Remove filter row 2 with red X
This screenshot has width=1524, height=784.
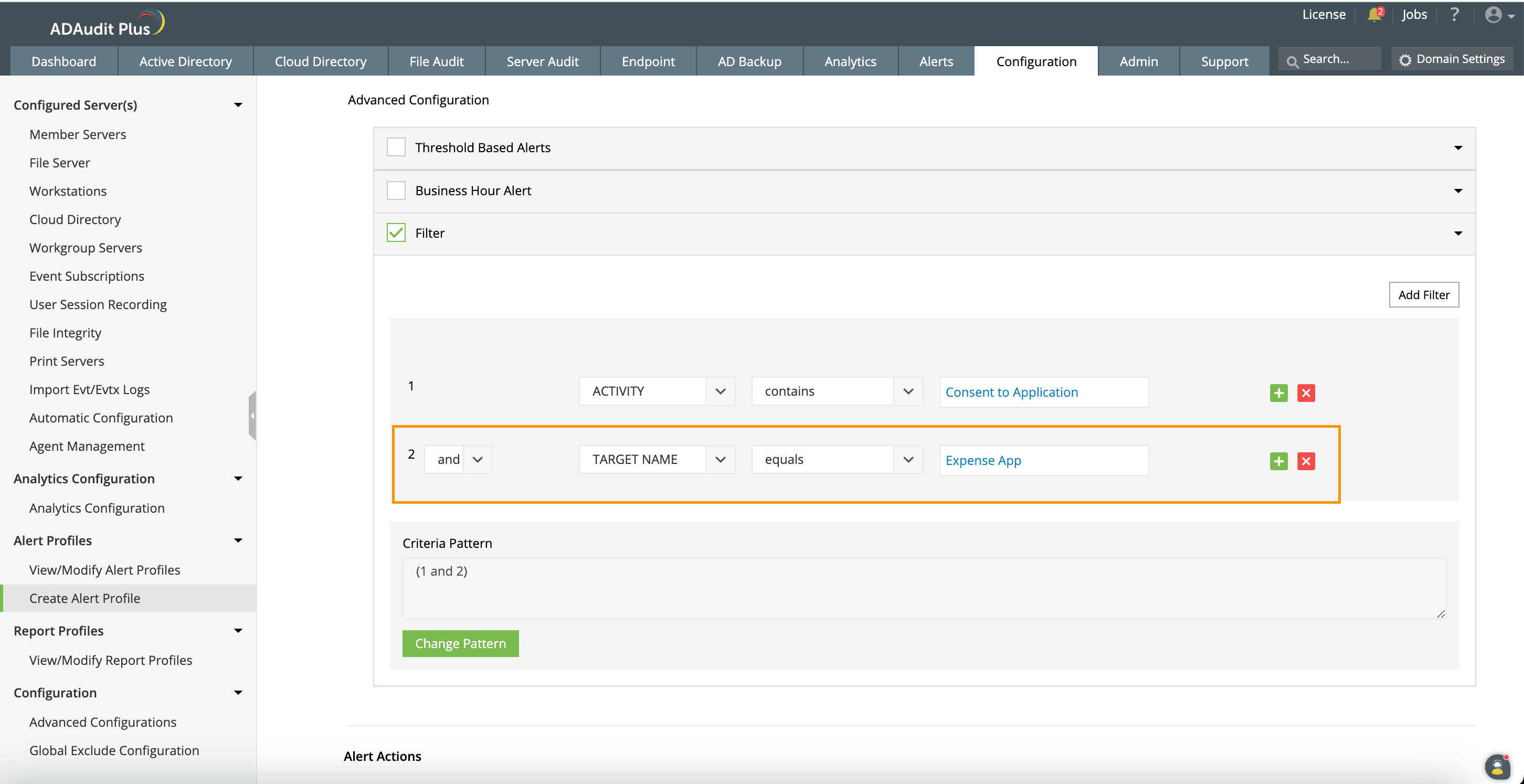1306,461
